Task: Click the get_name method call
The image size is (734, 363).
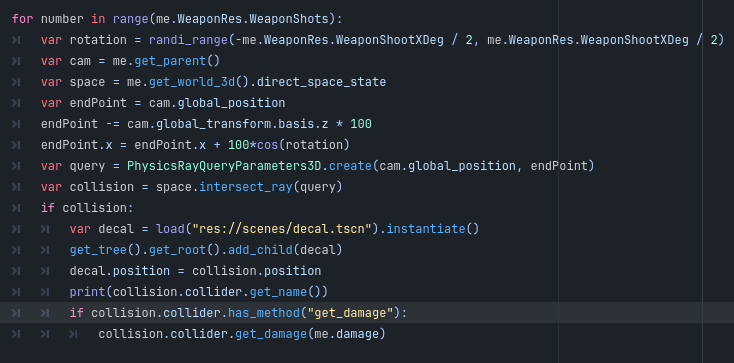Action: (279, 292)
